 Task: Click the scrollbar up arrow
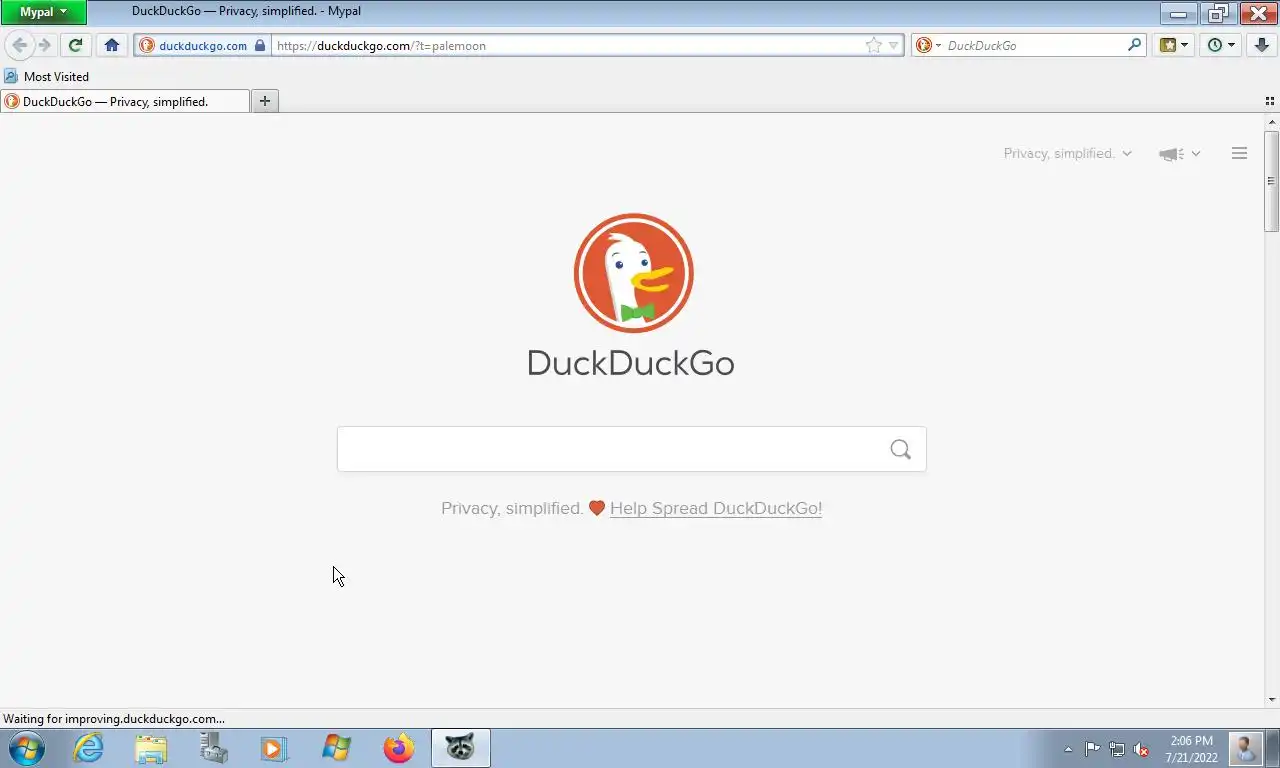tap(1271, 121)
